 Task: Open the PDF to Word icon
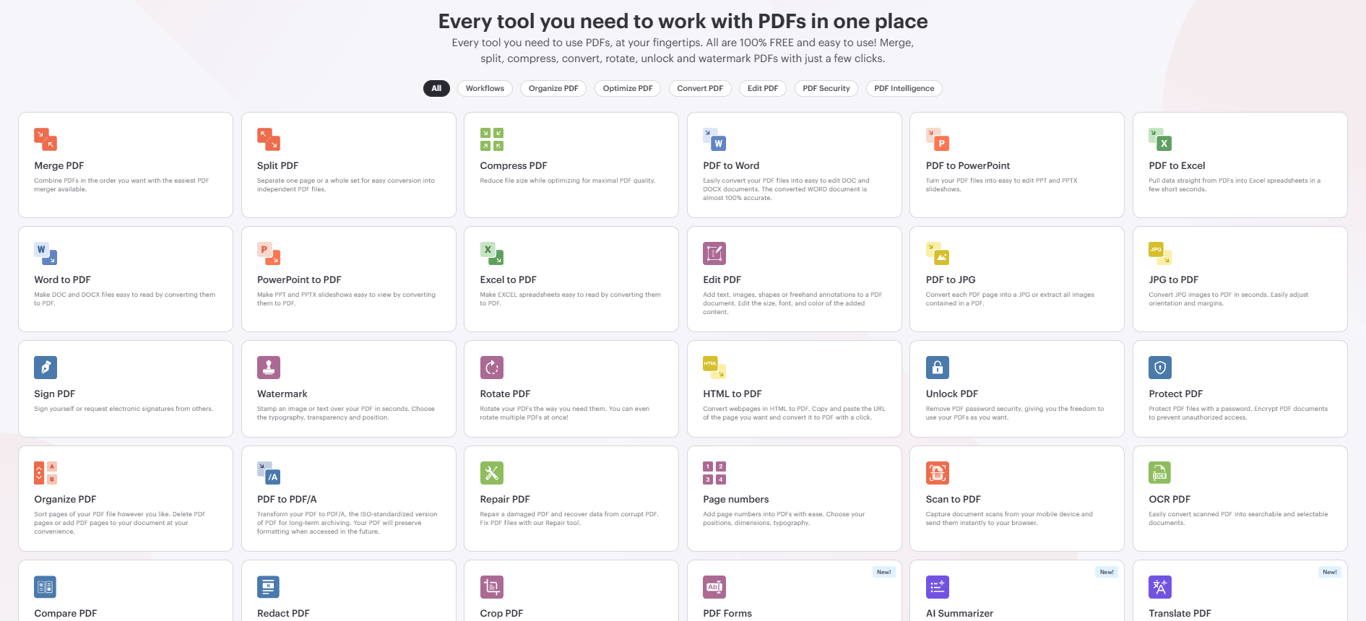(x=714, y=139)
